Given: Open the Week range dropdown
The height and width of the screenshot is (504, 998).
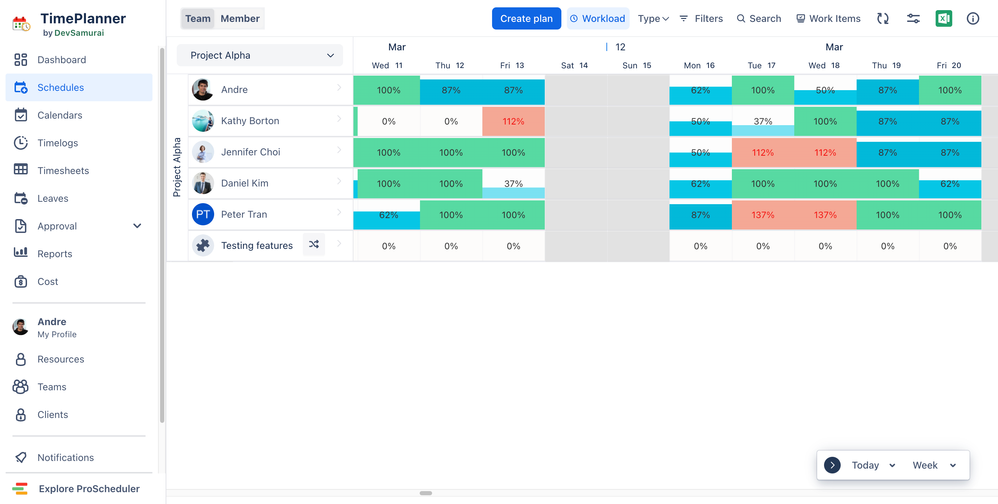Looking at the screenshot, I should click(x=934, y=465).
